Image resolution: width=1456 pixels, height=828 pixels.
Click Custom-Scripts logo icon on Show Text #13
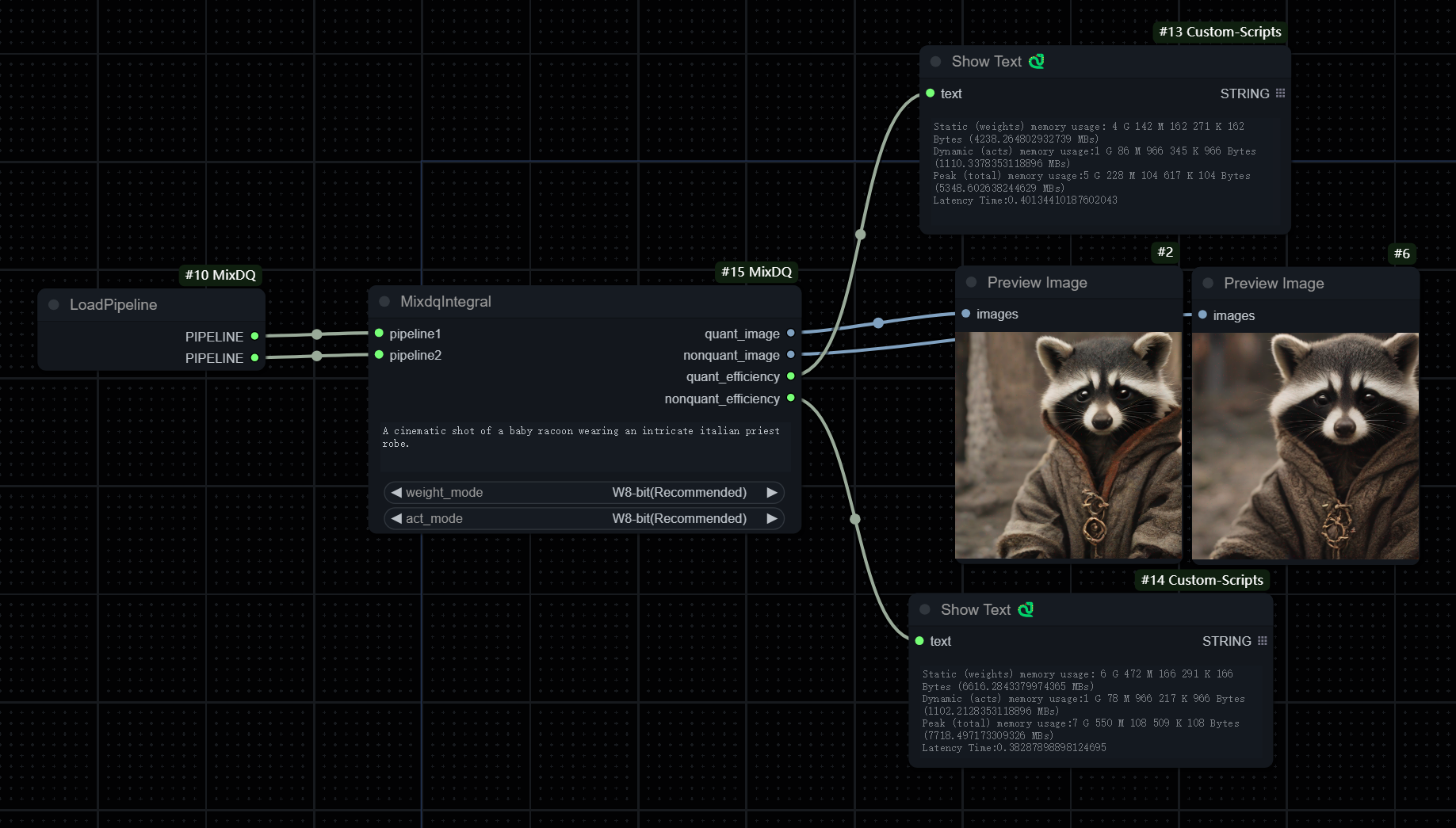click(1037, 62)
